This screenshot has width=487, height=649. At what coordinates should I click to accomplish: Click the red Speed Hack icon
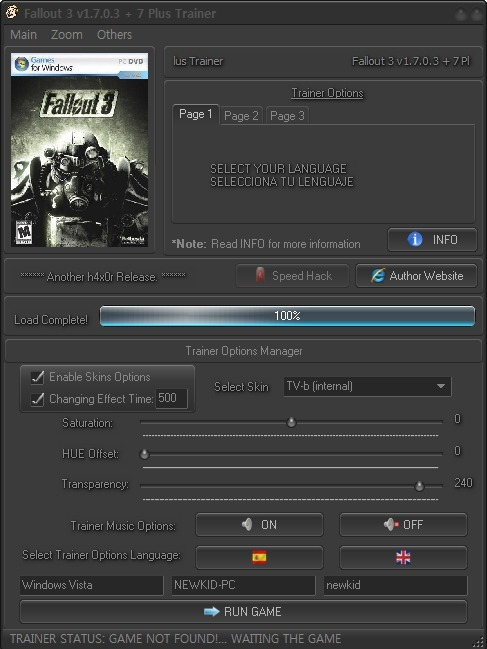260,276
